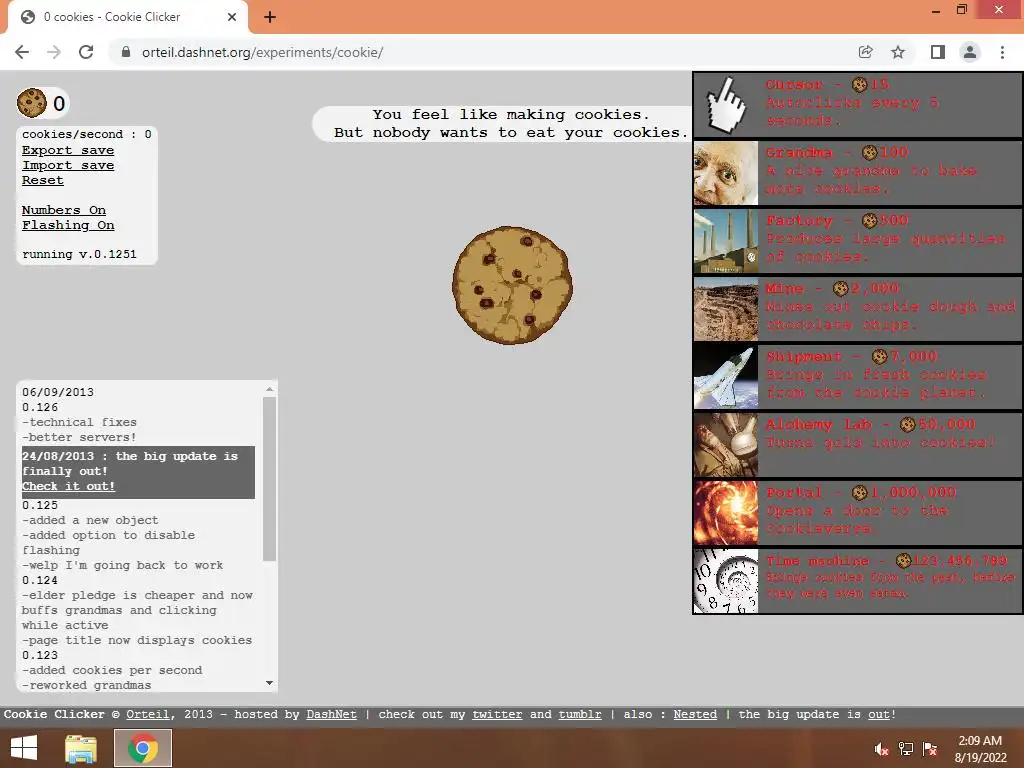This screenshot has height=768, width=1024.
Task: Click the 'Cursor' item name text
Action: point(794,85)
